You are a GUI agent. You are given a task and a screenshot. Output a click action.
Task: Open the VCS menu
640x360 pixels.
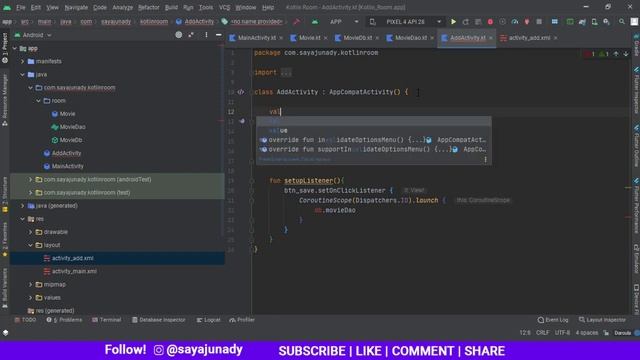[224, 7]
